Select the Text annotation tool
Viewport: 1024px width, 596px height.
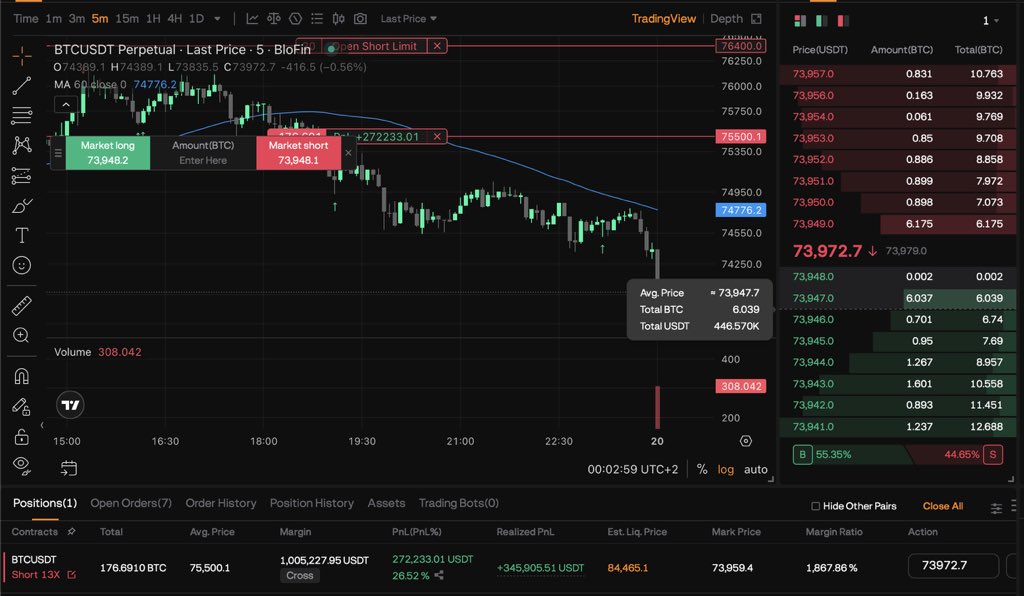click(x=22, y=235)
